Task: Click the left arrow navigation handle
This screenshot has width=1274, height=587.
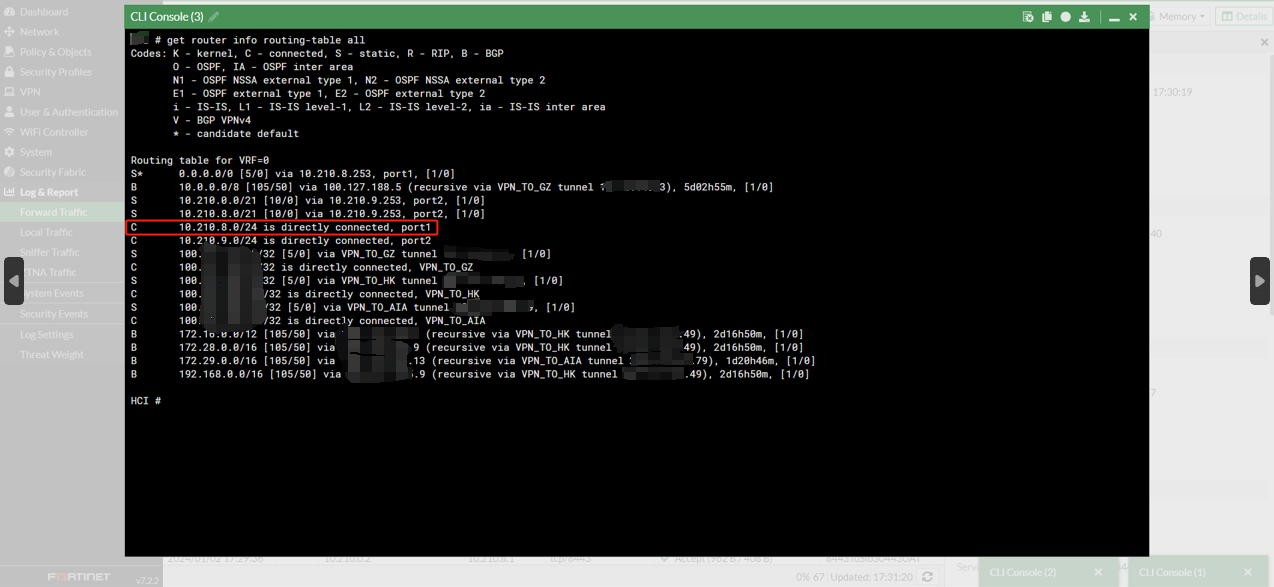Action: coord(14,282)
